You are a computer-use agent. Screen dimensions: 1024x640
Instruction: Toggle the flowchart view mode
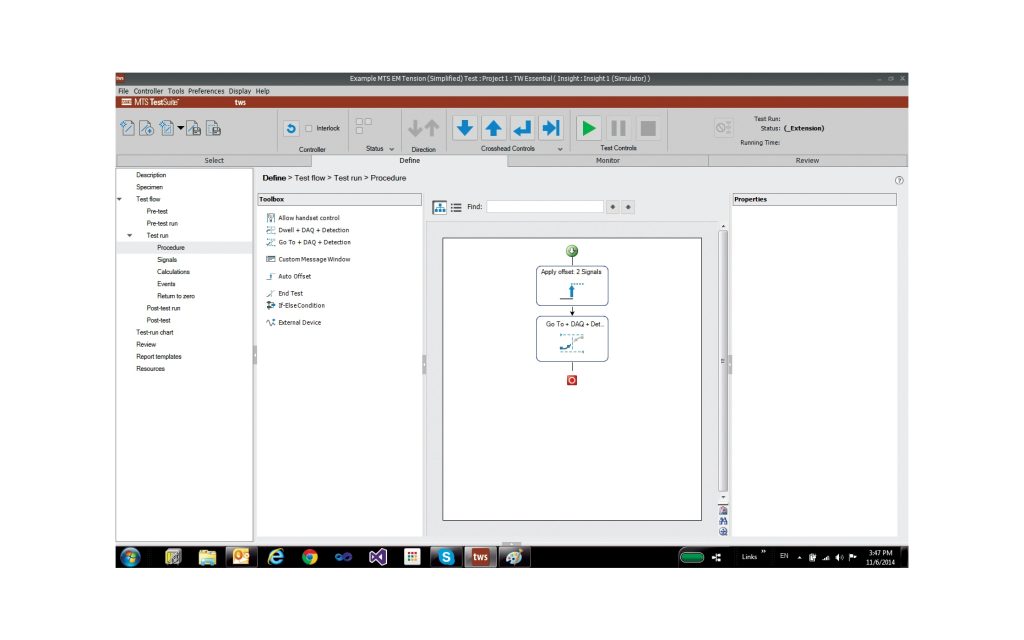438,207
